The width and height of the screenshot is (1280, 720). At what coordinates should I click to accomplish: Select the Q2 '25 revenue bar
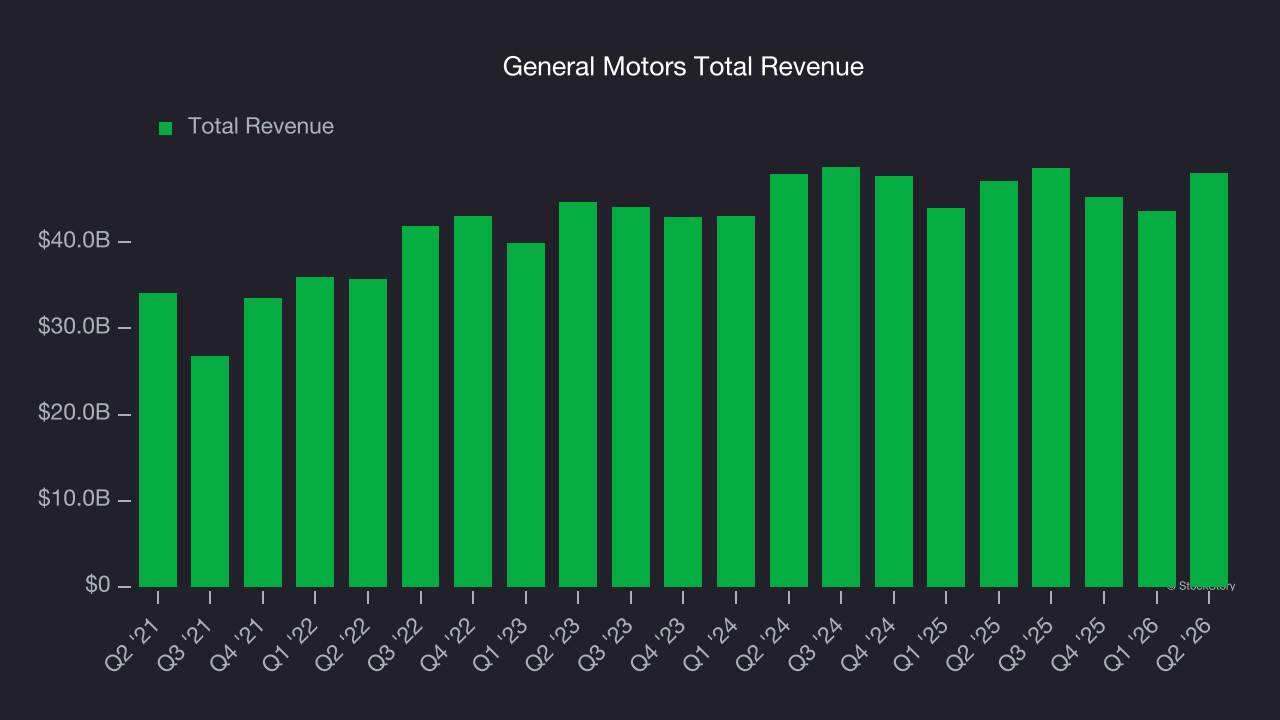(999, 384)
